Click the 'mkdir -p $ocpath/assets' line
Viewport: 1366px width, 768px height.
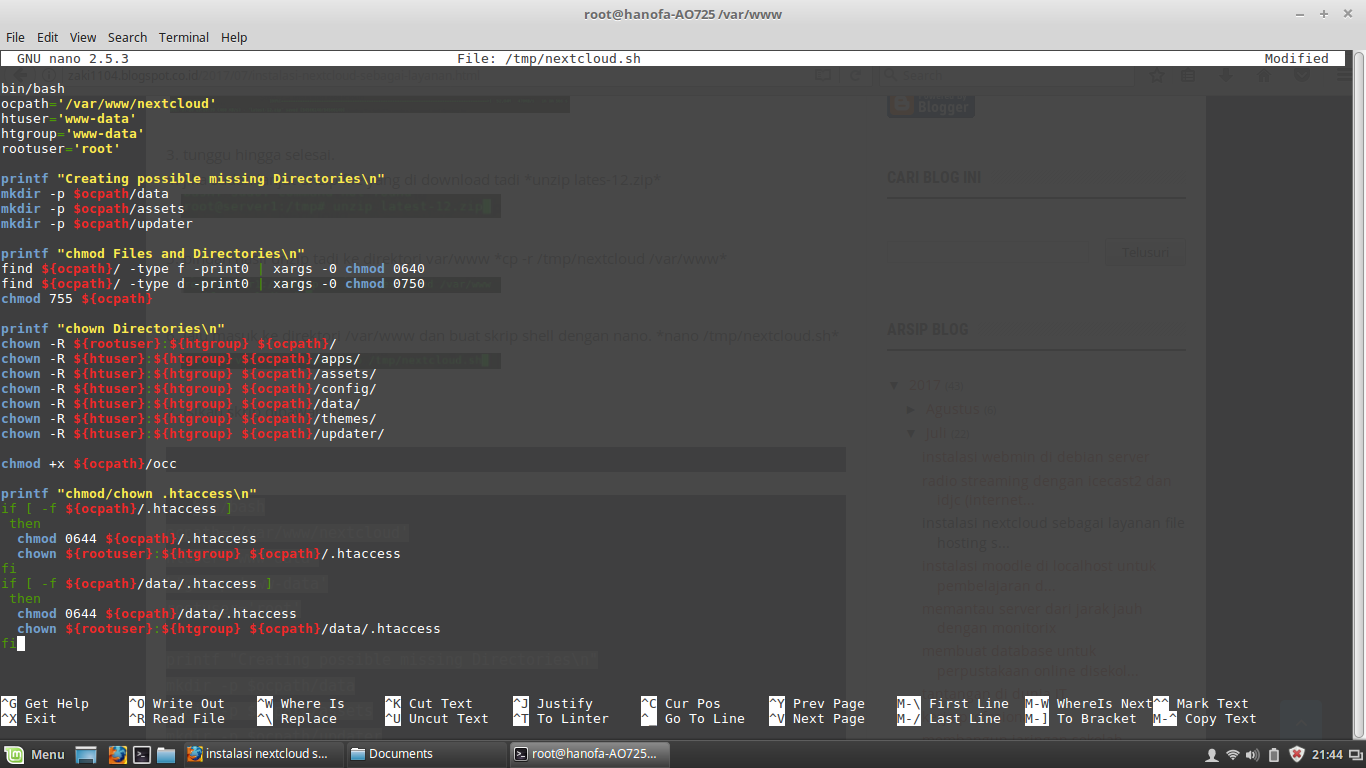[x=93, y=208]
